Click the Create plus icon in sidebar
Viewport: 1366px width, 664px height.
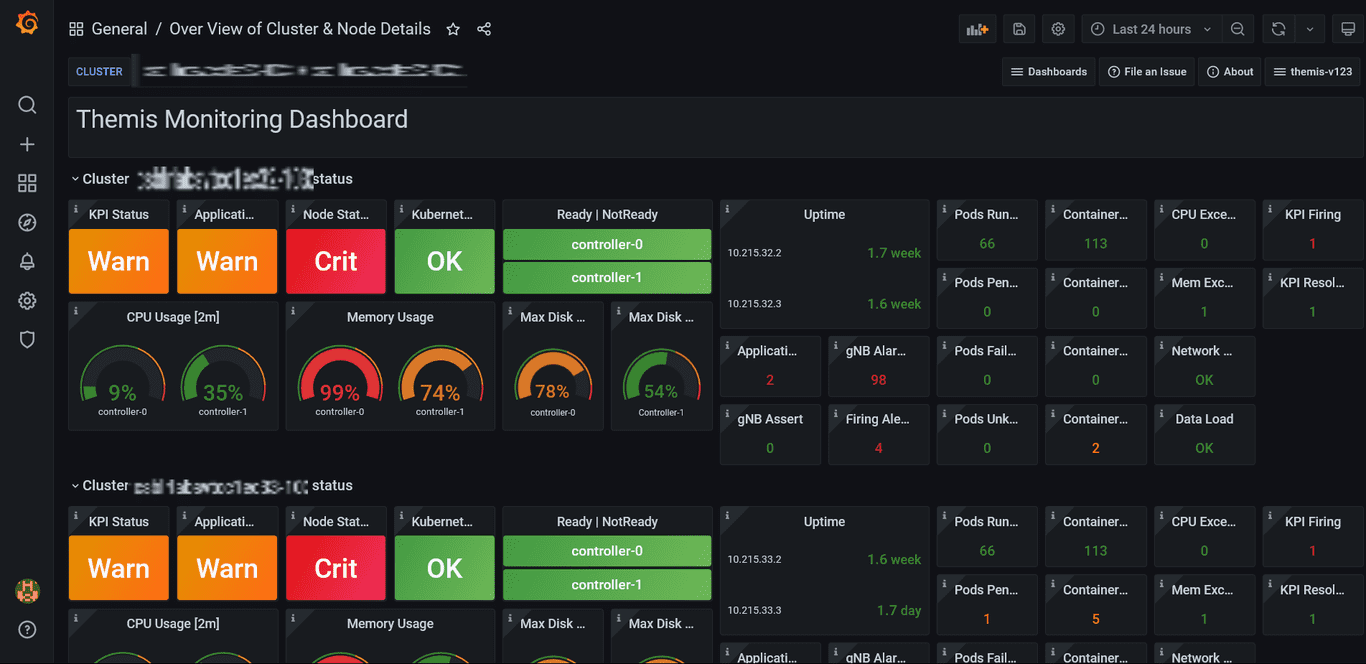click(27, 145)
